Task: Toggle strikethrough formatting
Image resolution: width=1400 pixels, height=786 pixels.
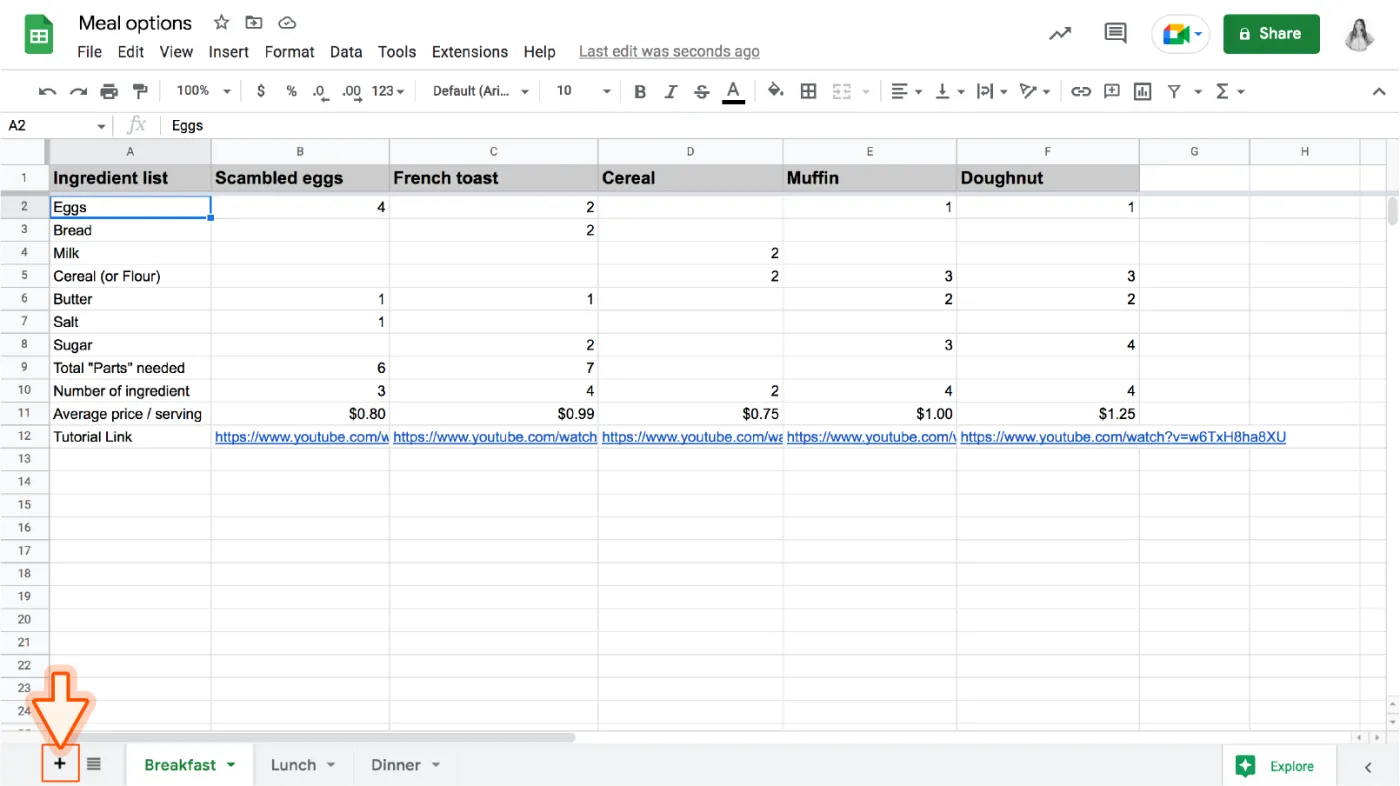Action: pyautogui.click(x=702, y=91)
